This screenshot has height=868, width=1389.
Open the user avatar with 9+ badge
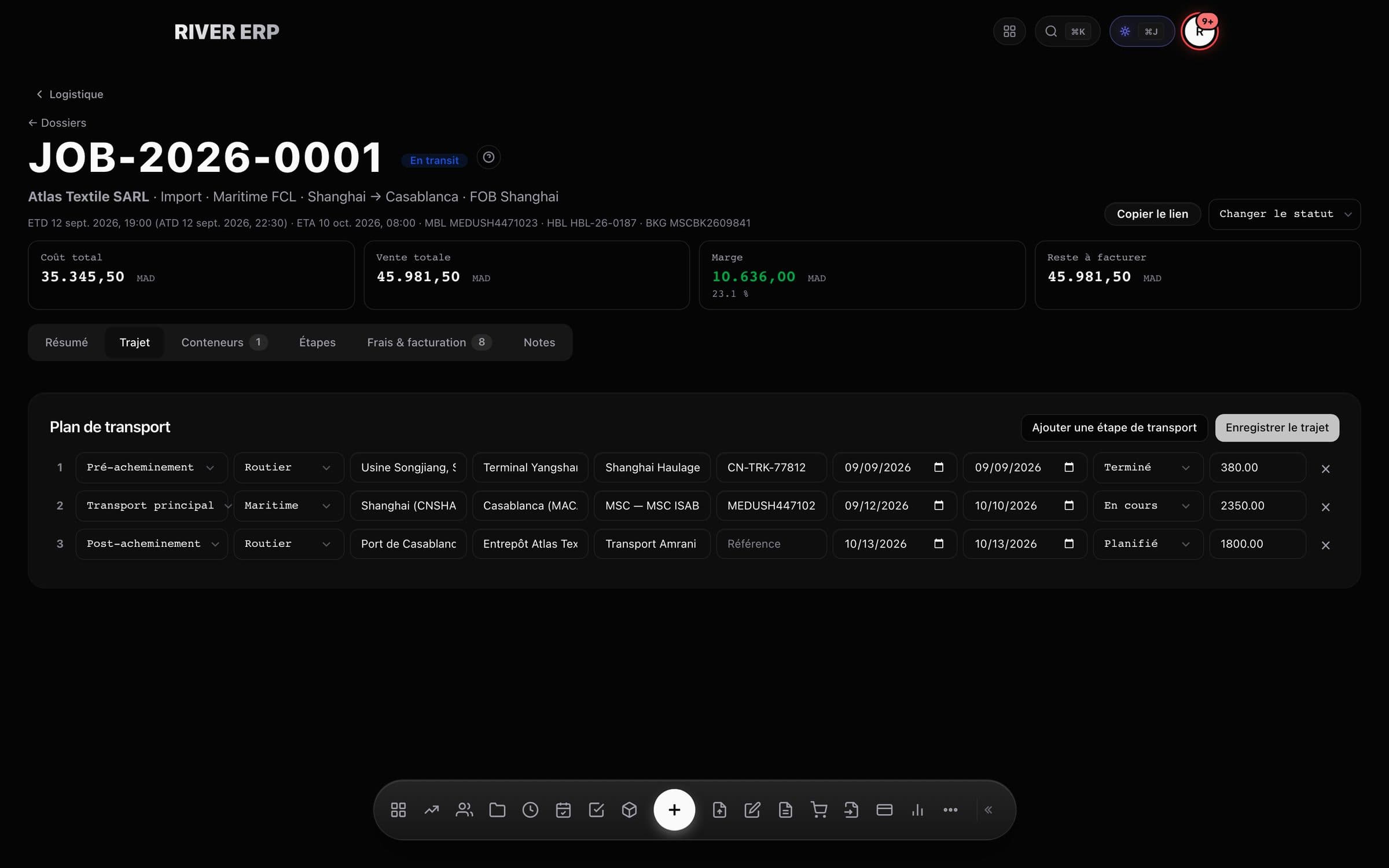pos(1200,31)
